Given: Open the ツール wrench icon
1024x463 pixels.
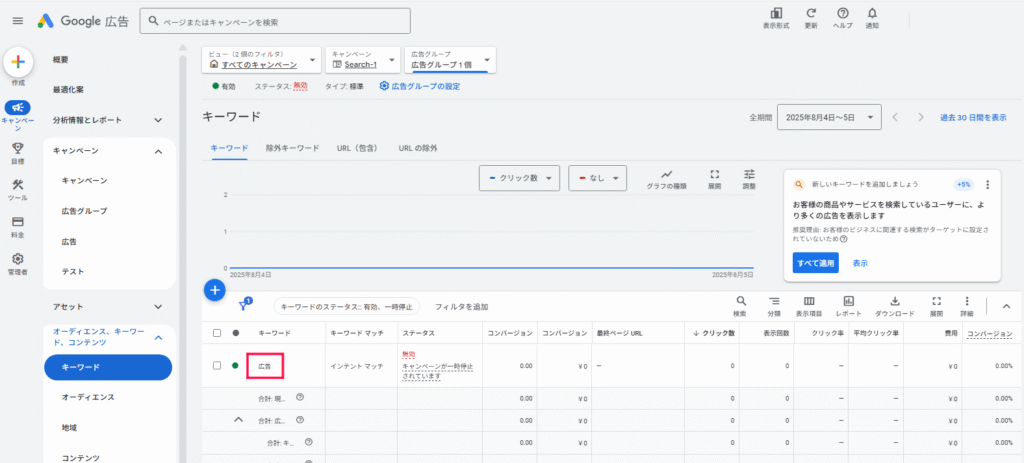Looking at the screenshot, I should [x=18, y=185].
